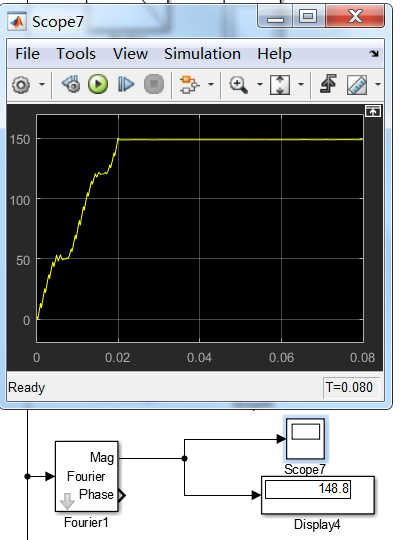Open the Simulation menu
This screenshot has height=540, width=419.
pyautogui.click(x=202, y=54)
